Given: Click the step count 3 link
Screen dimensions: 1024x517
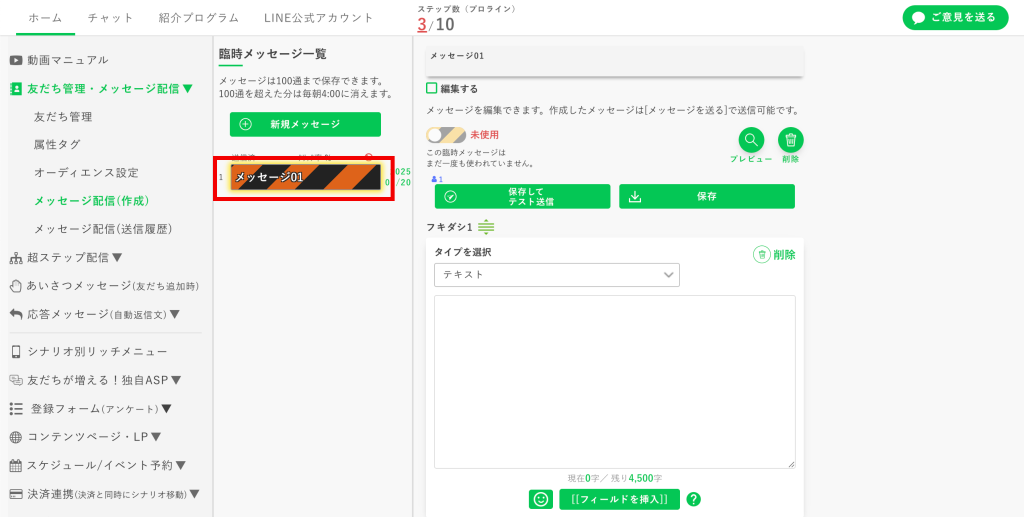Looking at the screenshot, I should (422, 25).
